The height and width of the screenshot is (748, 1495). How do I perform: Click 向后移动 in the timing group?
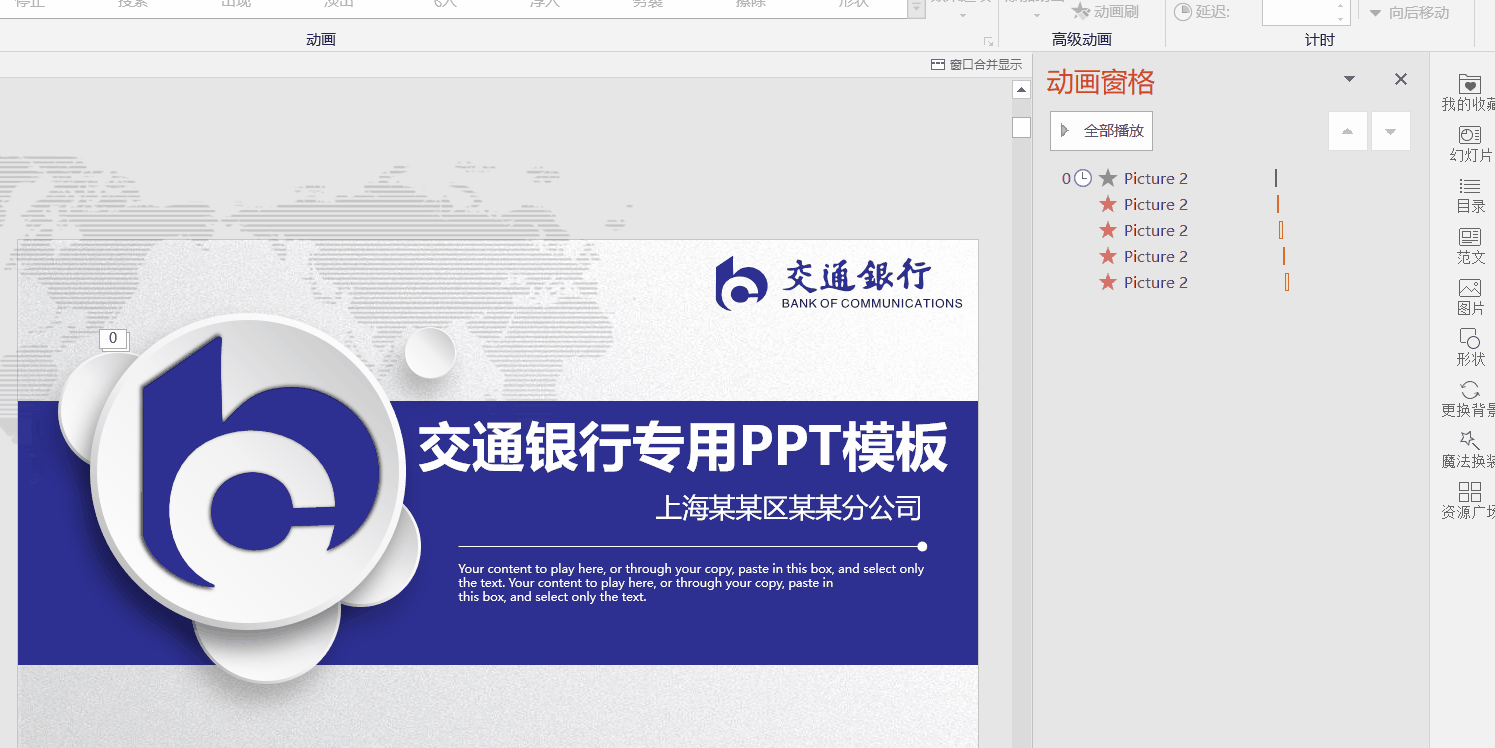tap(1408, 13)
